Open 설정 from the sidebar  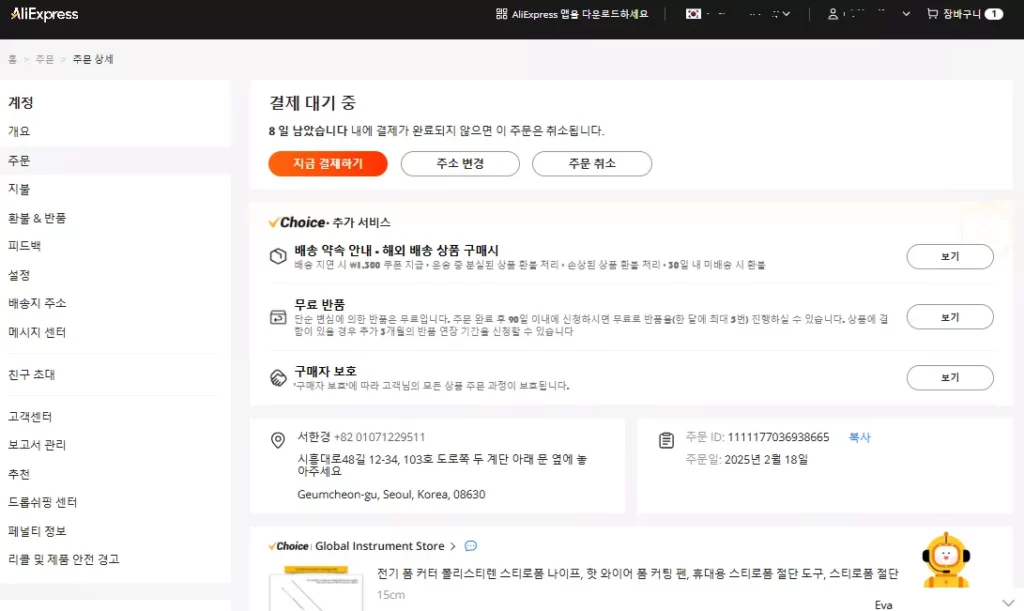pyautogui.click(x=21, y=274)
